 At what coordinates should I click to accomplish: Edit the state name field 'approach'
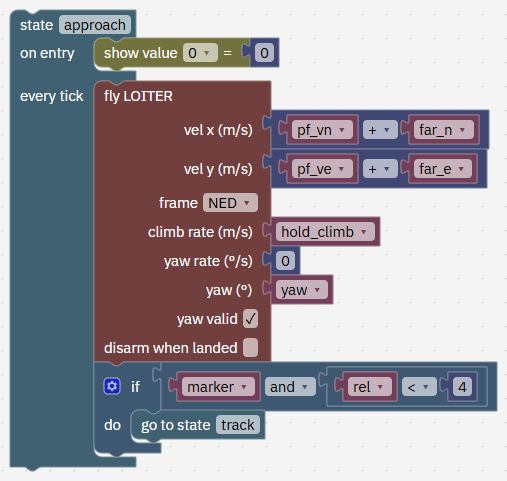[95, 25]
